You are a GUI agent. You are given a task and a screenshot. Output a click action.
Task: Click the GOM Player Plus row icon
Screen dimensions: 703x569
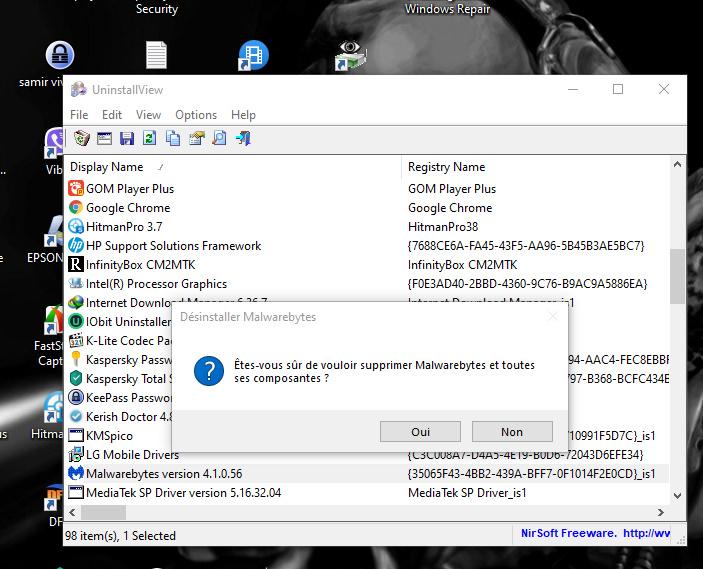tap(76, 188)
